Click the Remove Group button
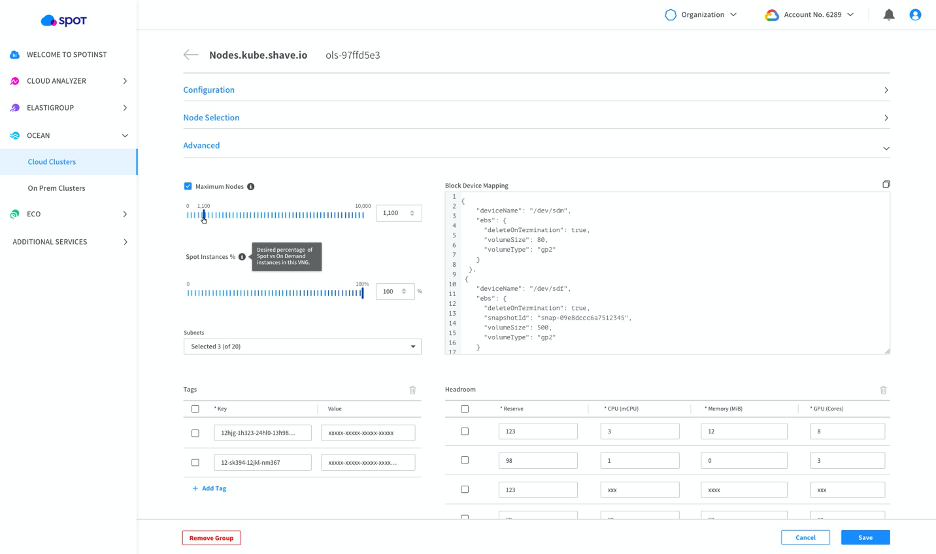The width and height of the screenshot is (936, 554). (211, 538)
